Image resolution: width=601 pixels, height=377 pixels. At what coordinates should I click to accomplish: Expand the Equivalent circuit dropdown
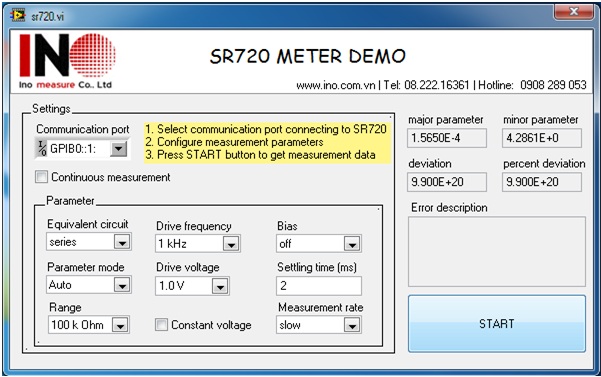122,243
